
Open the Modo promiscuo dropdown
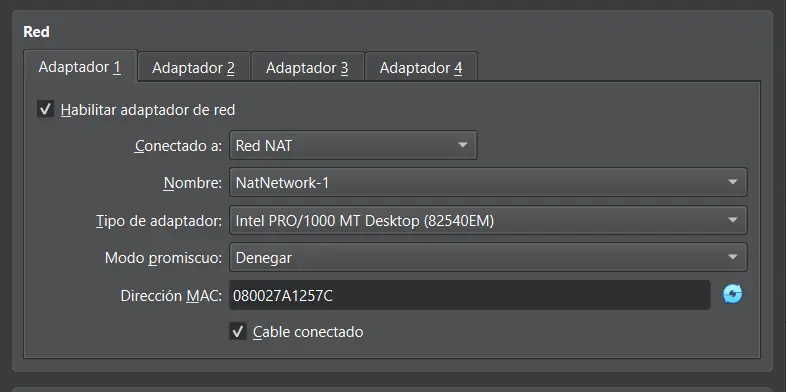[488, 258]
